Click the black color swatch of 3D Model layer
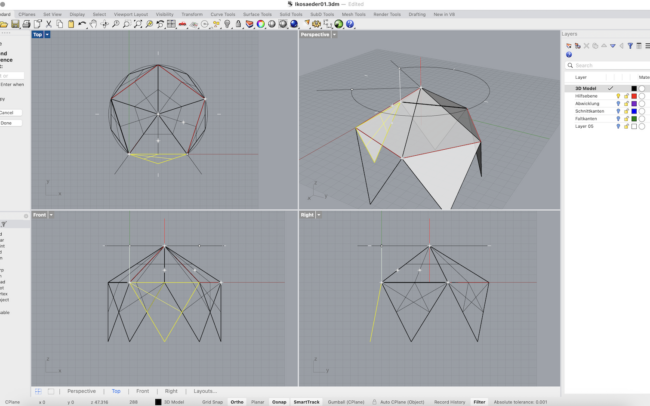The height and width of the screenshot is (406, 650). pos(634,88)
